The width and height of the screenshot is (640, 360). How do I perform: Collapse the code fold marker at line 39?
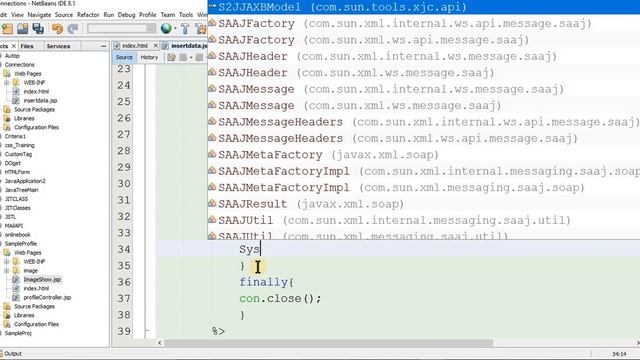[x=147, y=331]
